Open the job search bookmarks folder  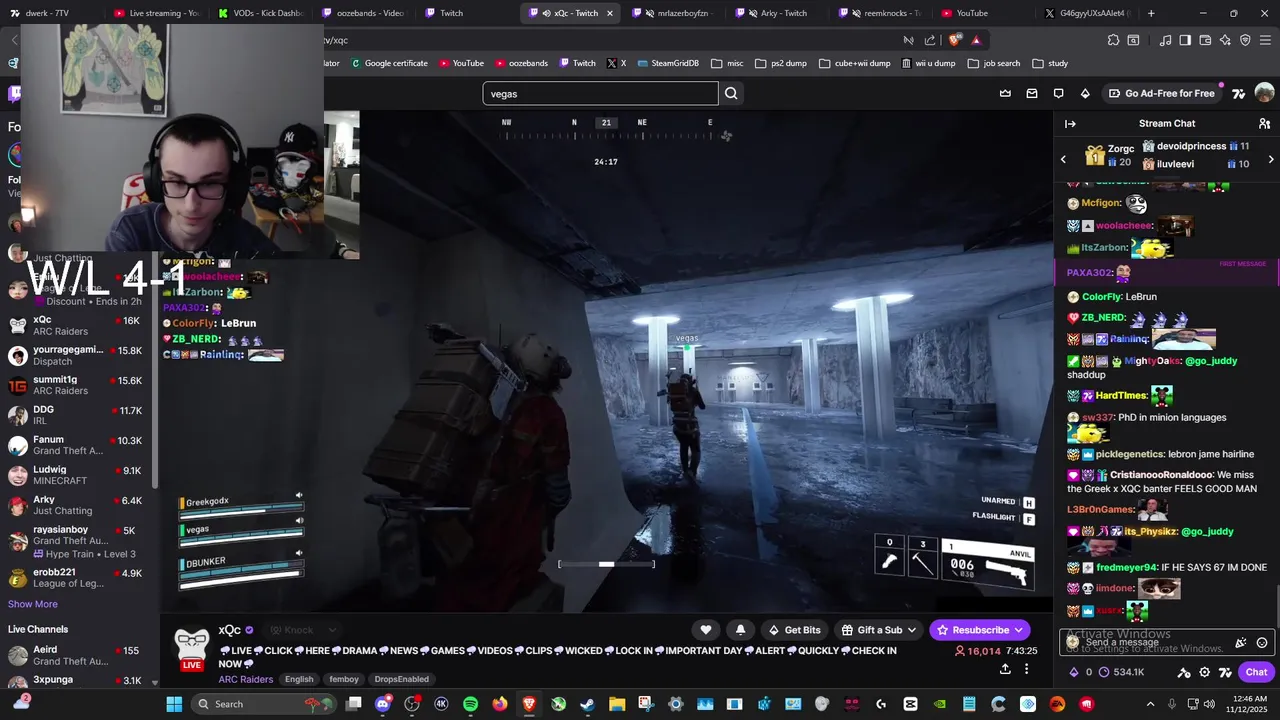(x=994, y=63)
